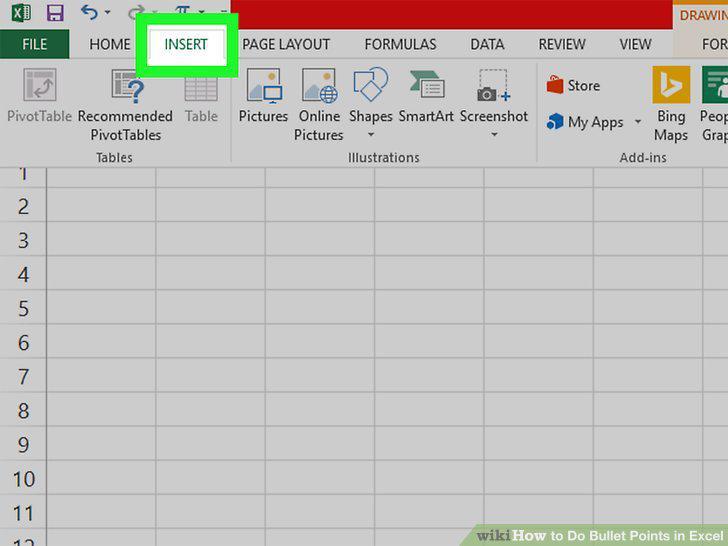Insert a SmartArt graphic
Screen dimensions: 728x546
pyautogui.click(x=426, y=96)
